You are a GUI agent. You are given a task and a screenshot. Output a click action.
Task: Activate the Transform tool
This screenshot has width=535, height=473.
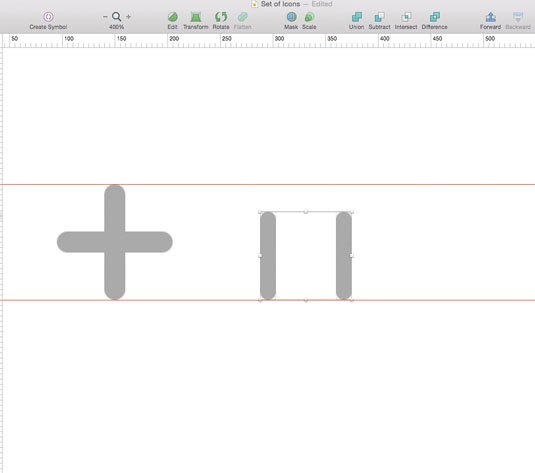click(x=196, y=17)
